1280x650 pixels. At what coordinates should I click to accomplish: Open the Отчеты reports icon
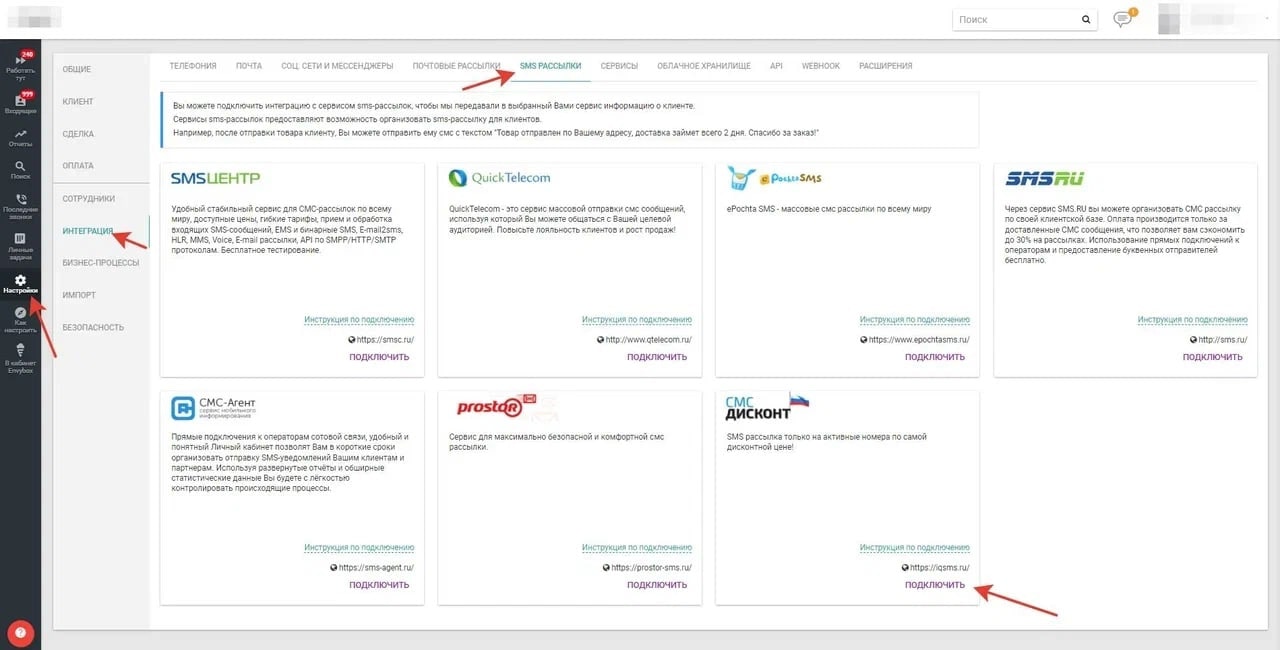tap(20, 138)
